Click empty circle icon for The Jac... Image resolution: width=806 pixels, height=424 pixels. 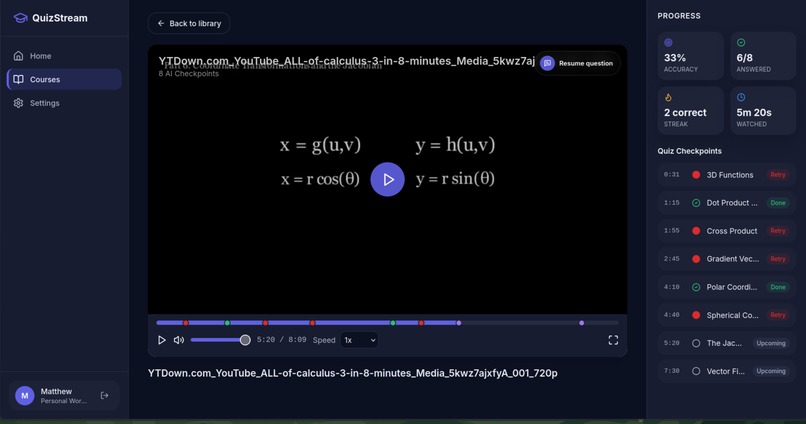tap(696, 343)
